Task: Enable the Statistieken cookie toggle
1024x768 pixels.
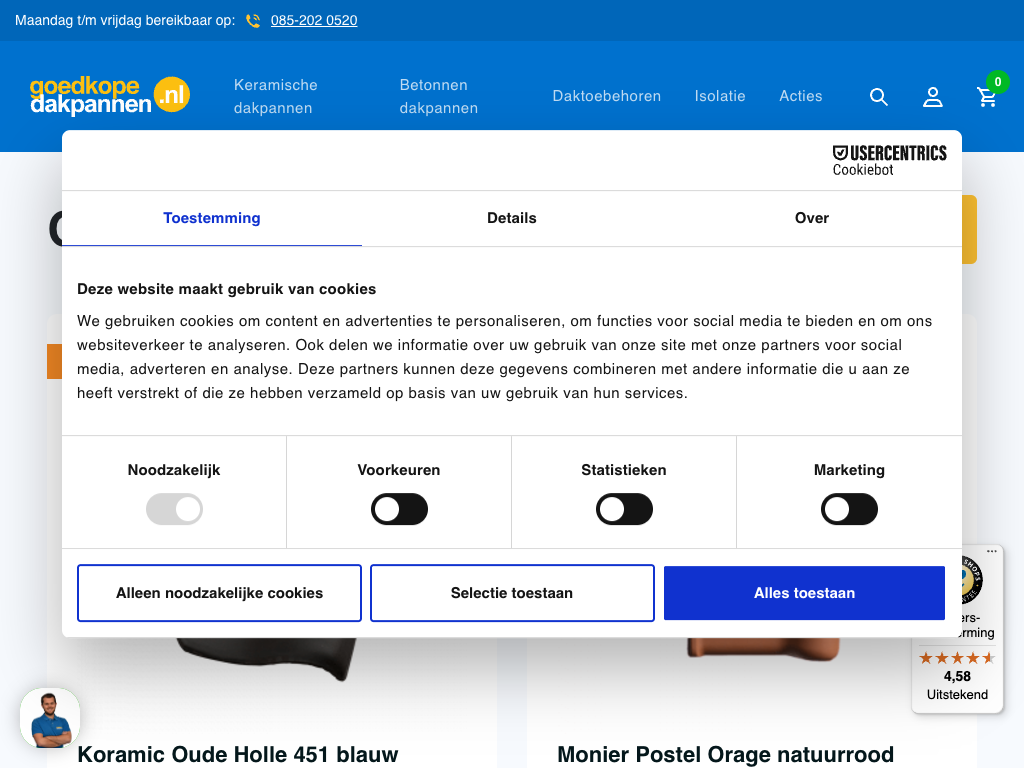Action: [624, 510]
